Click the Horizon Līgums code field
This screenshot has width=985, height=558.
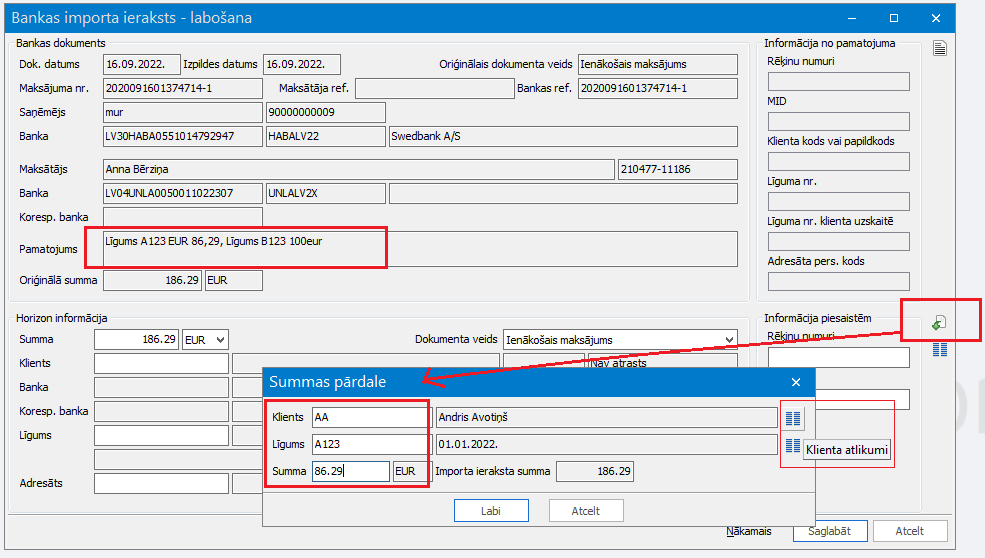pyautogui.click(x=161, y=435)
